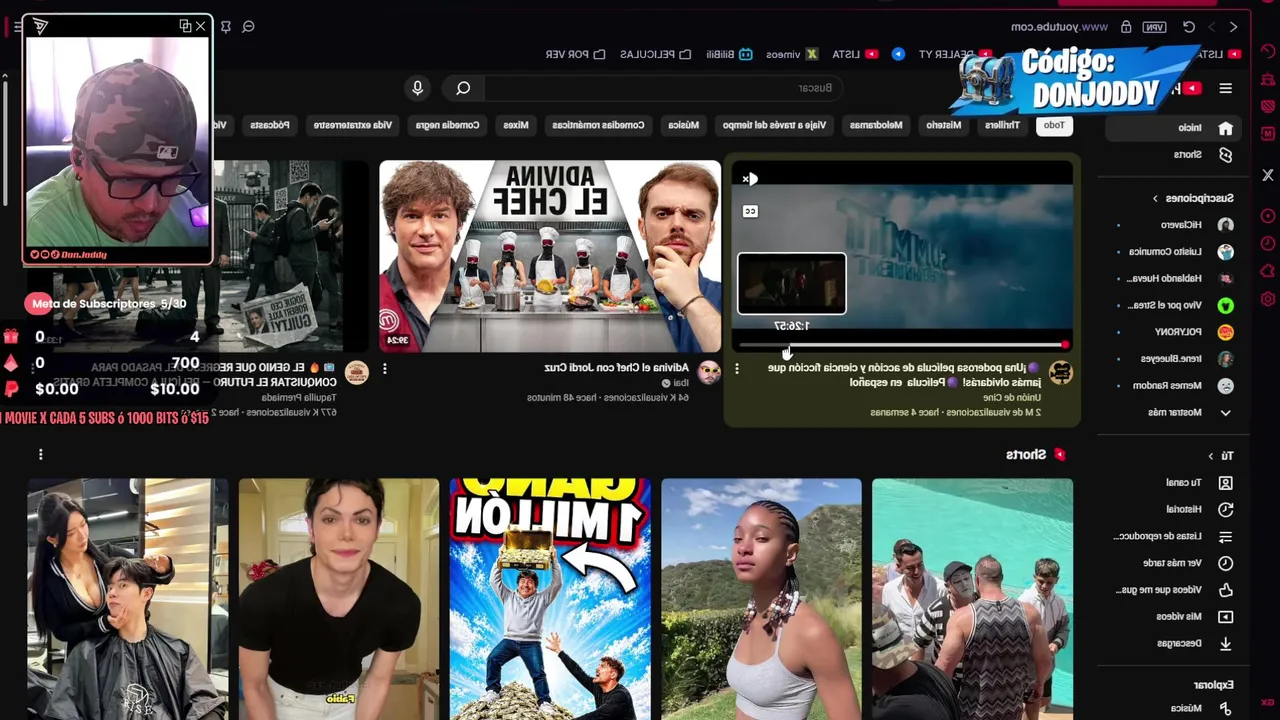This screenshot has height=720, width=1280.
Task: Open options menu for the película video
Action: tap(737, 369)
